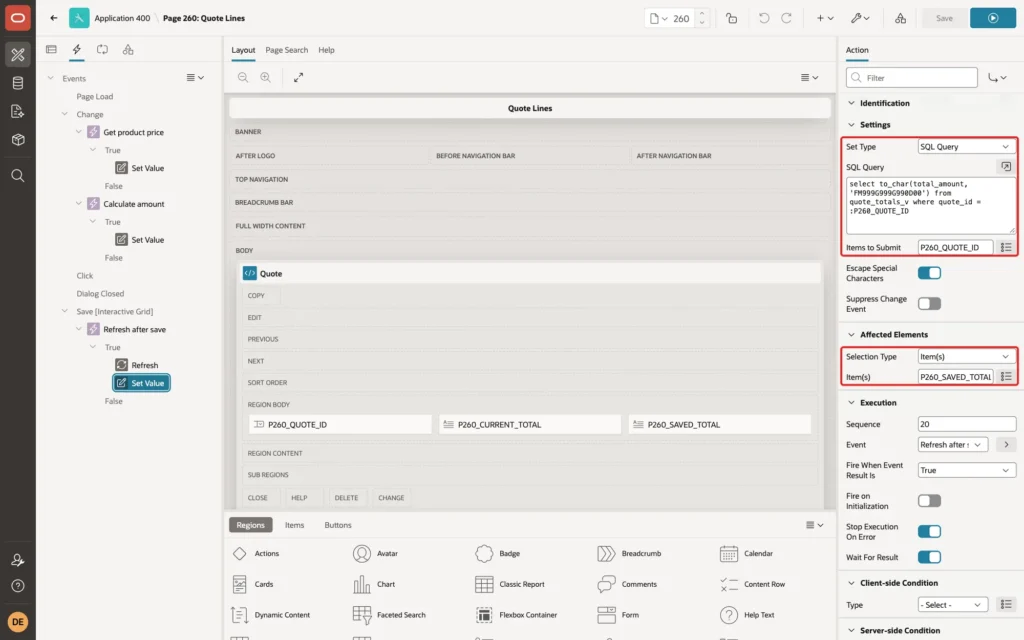Screen dimensions: 1024x640
Task: Toggle Stop Execution On Error switch
Action: pyautogui.click(x=929, y=532)
